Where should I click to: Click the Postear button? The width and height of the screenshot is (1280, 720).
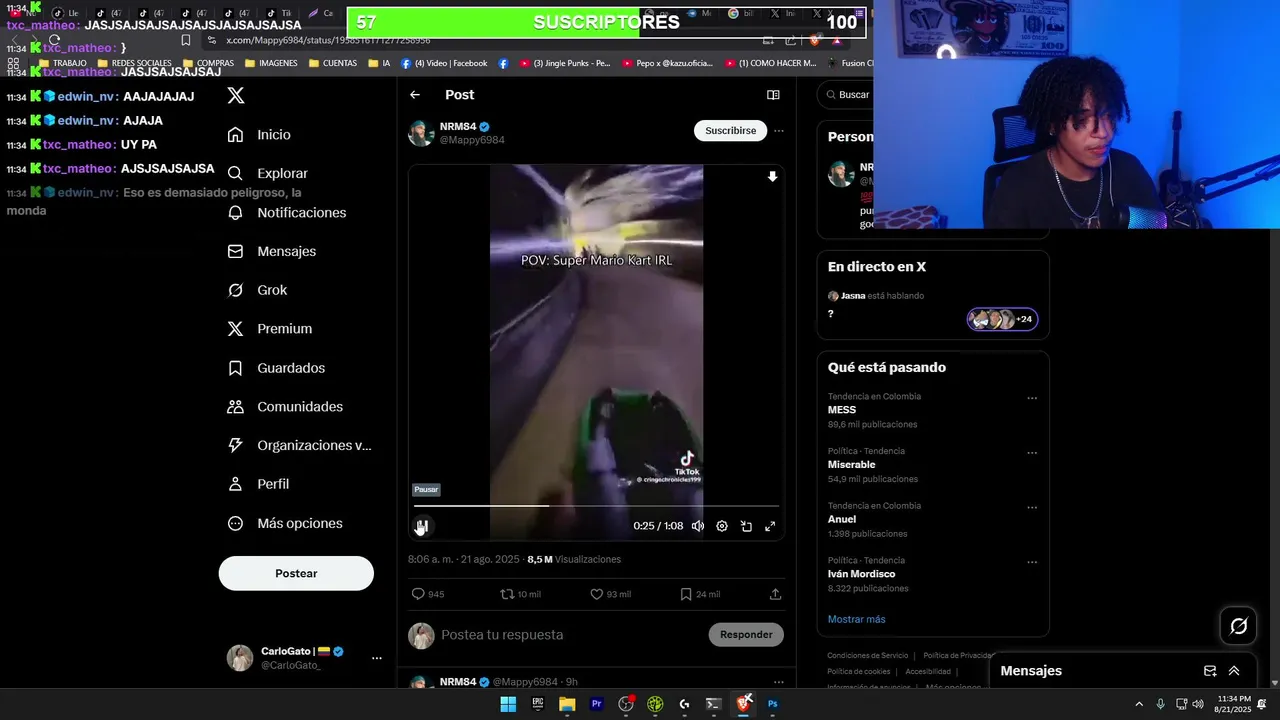click(x=296, y=573)
